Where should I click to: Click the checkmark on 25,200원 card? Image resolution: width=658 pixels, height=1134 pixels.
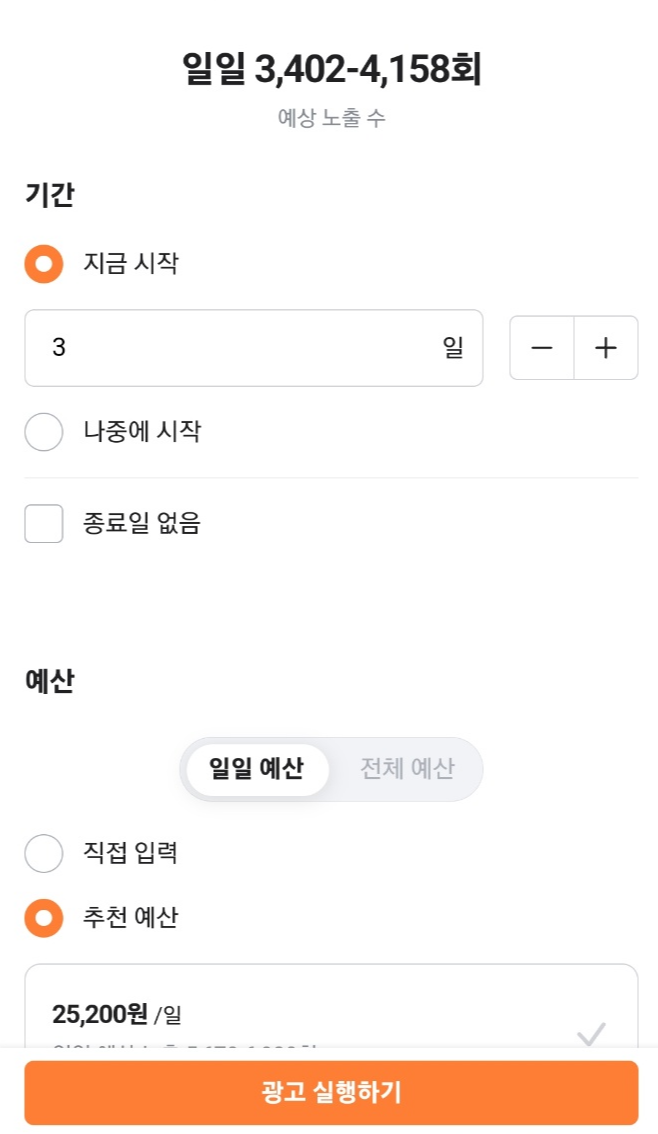tap(591, 1031)
